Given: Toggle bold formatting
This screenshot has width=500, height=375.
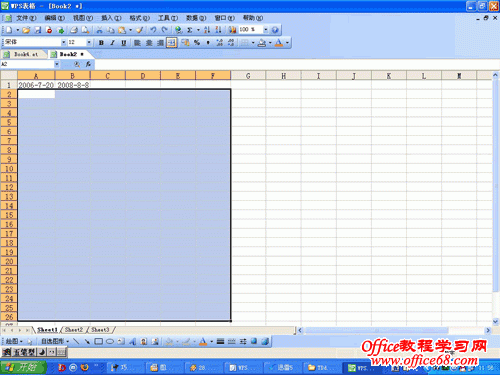Looking at the screenshot, I should coord(101,42).
